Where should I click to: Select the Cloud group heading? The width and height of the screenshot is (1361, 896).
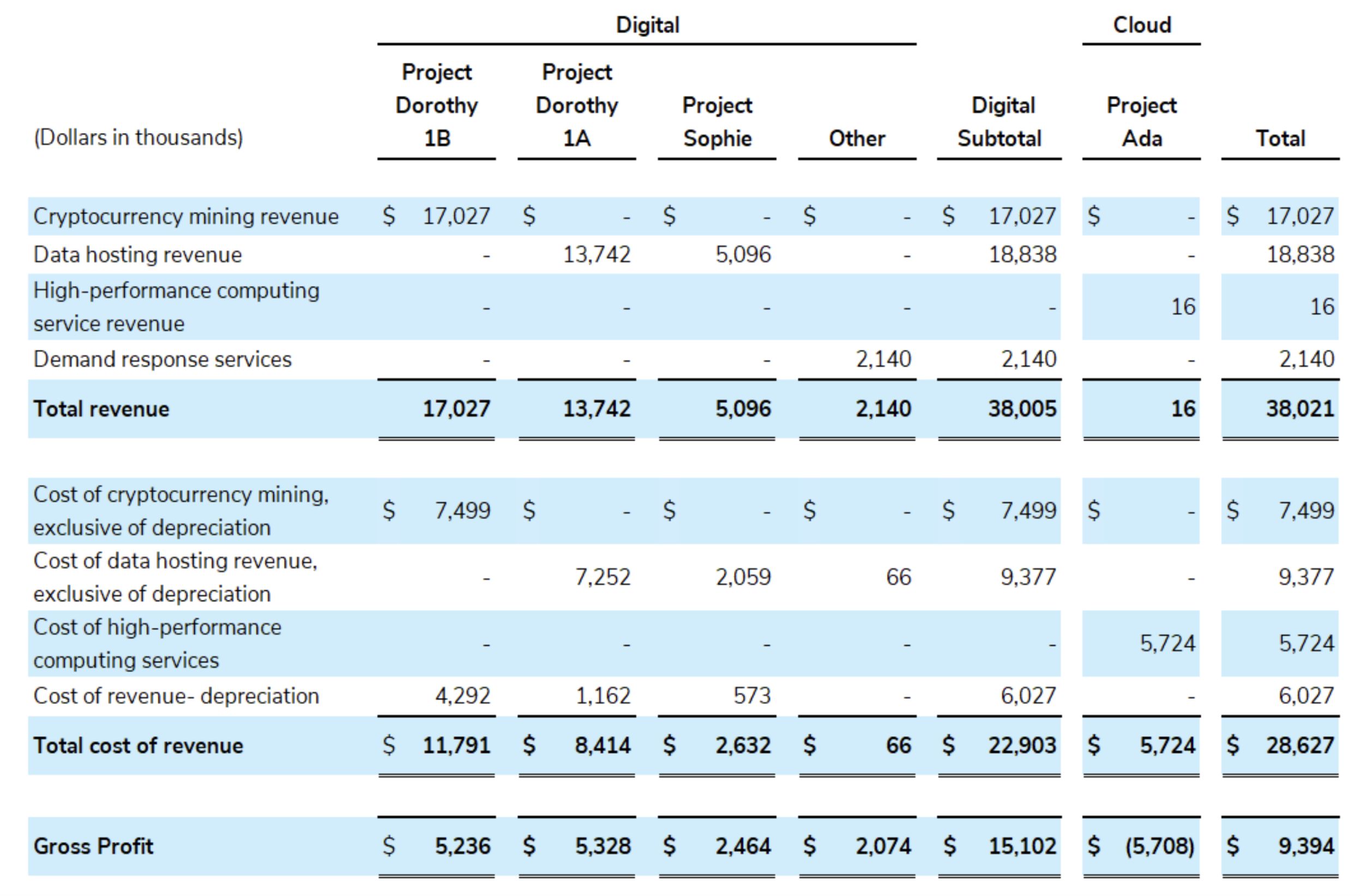point(1141,25)
